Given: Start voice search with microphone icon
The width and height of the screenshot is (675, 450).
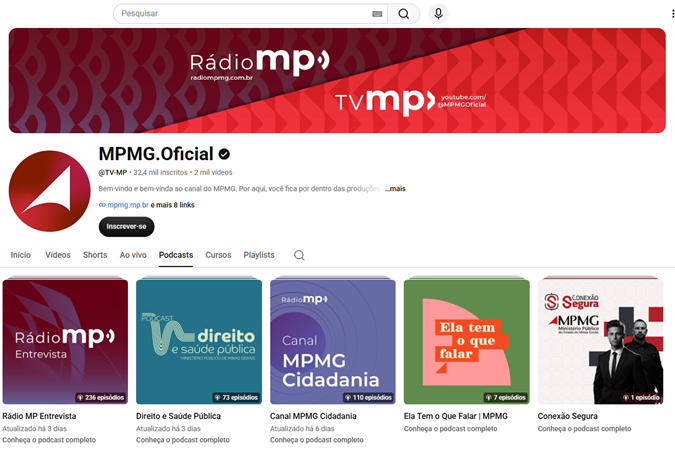Looking at the screenshot, I should coord(438,14).
